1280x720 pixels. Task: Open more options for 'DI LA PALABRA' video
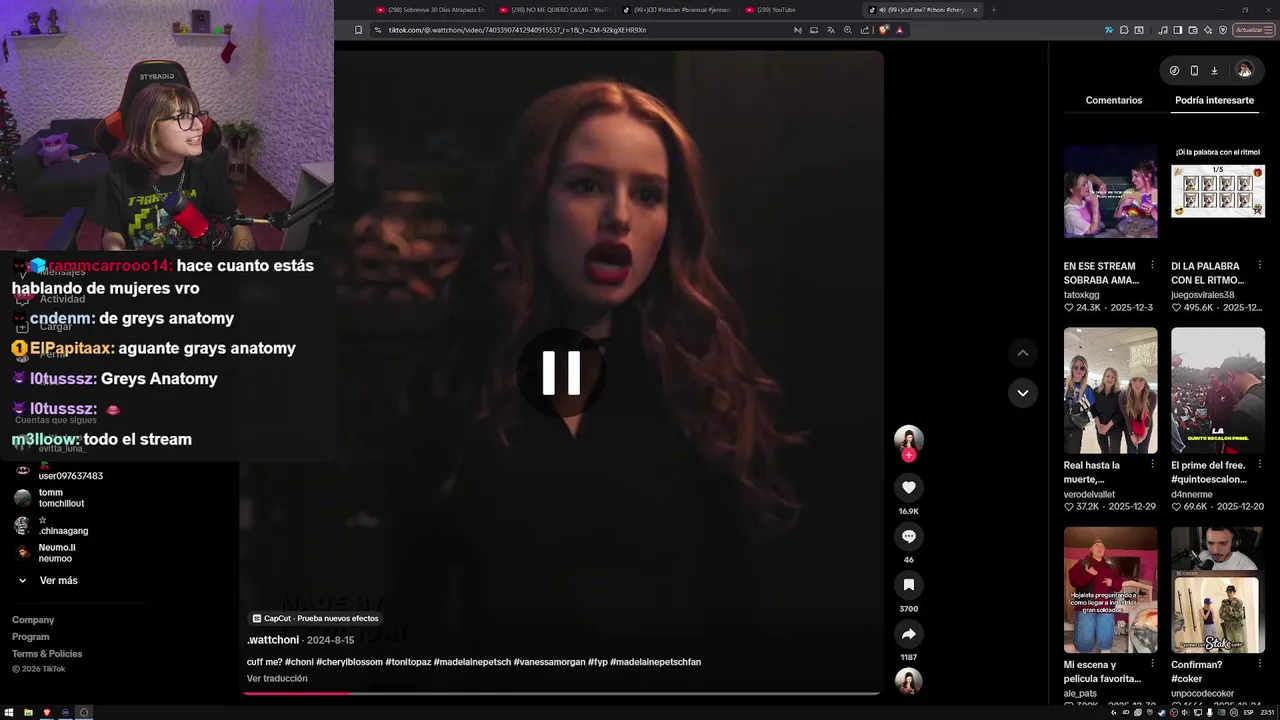click(1259, 265)
